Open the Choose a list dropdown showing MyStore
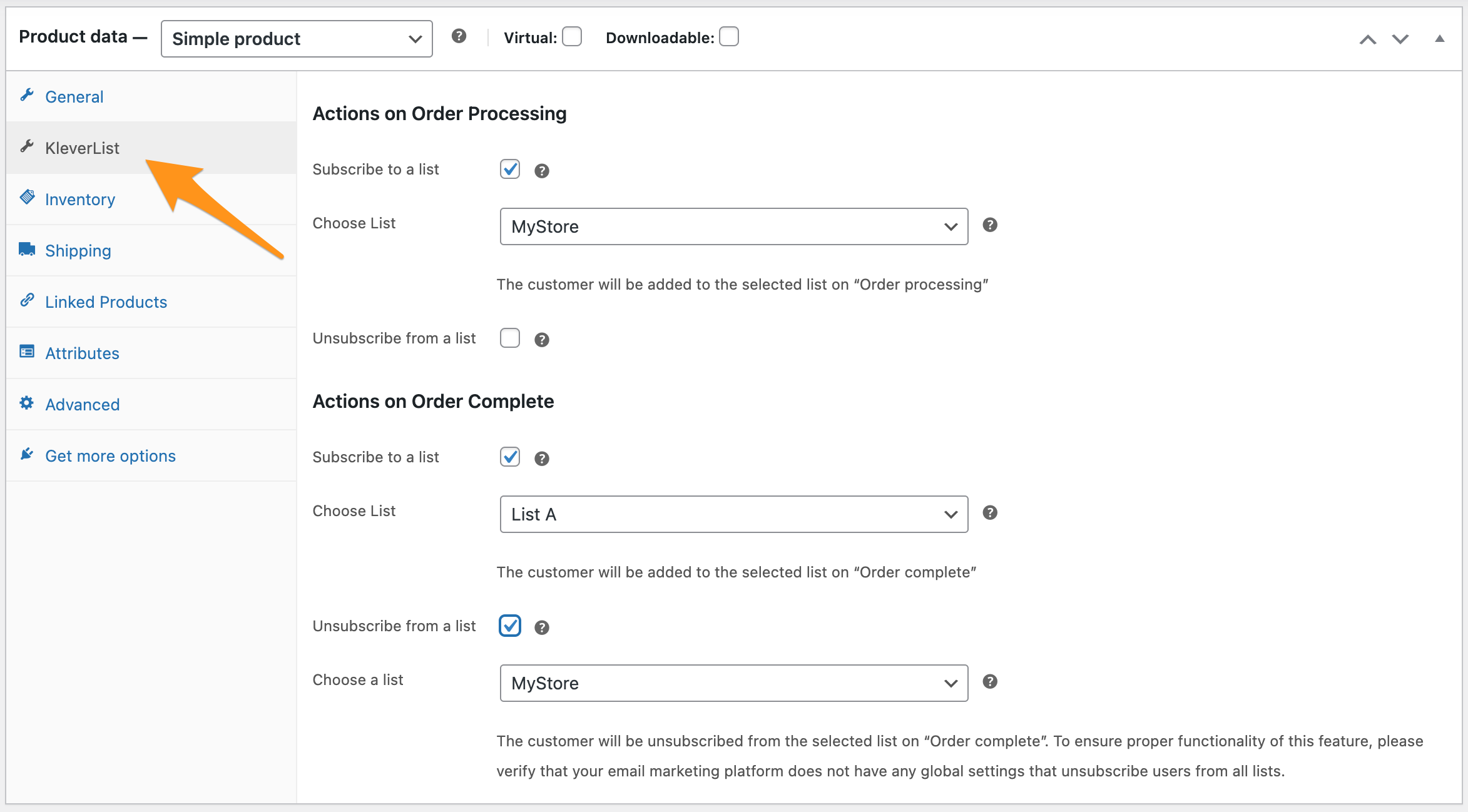1468x812 pixels. click(734, 683)
